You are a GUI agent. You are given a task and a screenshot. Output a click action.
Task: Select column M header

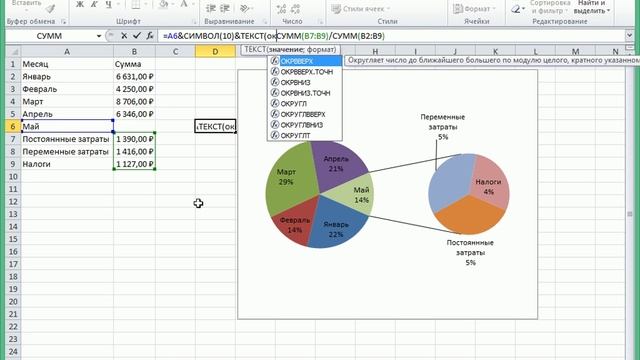[x=575, y=51]
